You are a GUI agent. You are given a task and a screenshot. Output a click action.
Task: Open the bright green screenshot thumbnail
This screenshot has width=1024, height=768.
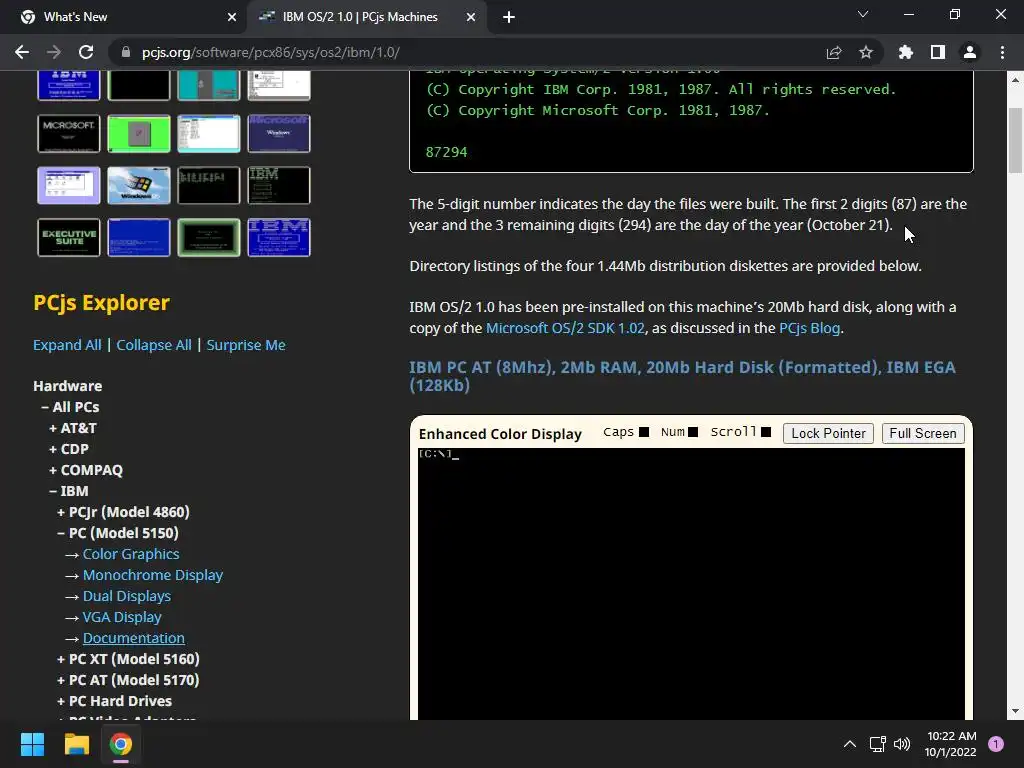click(139, 133)
